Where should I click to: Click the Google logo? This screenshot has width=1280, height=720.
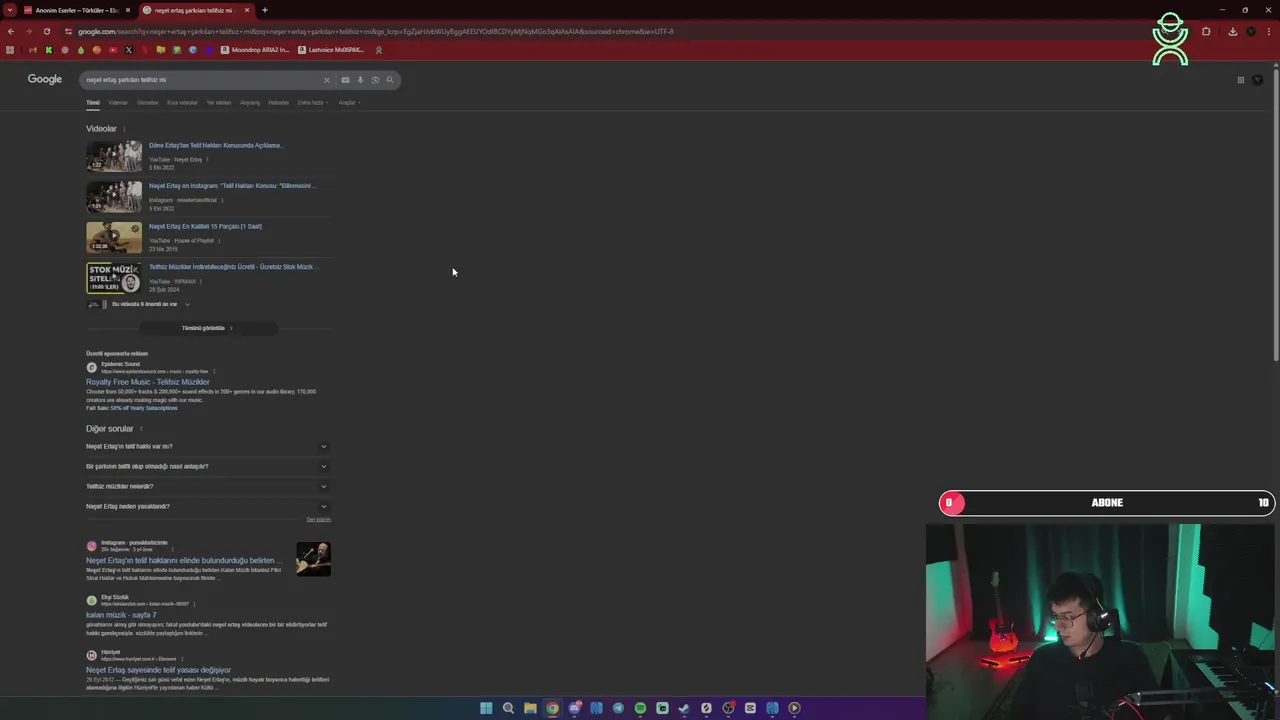pyautogui.click(x=45, y=79)
